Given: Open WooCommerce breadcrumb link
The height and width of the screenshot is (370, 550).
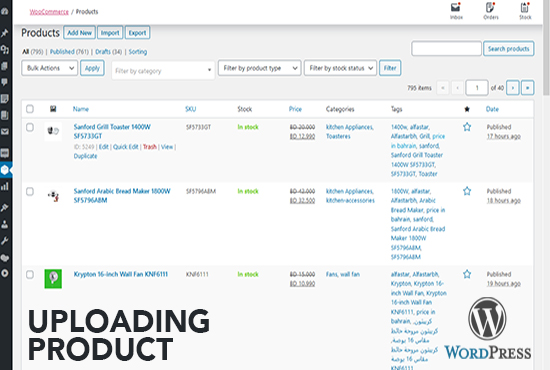Looking at the screenshot, I should [49, 12].
